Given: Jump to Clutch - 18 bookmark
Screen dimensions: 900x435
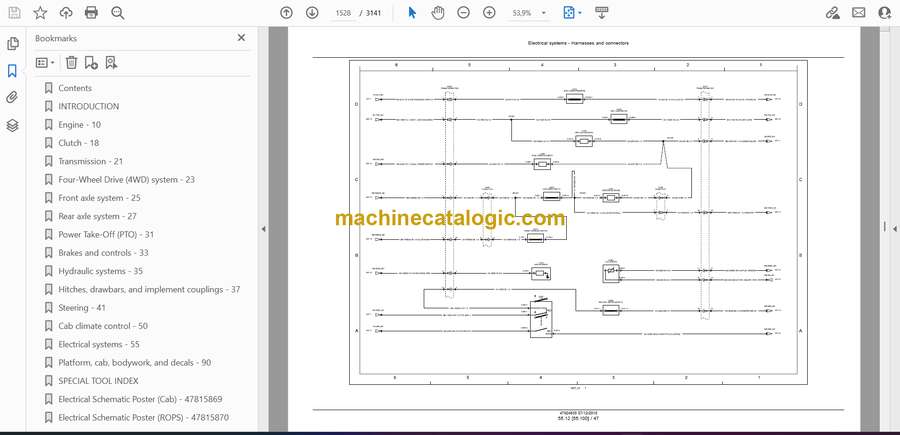Looking at the screenshot, I should pyautogui.click(x=79, y=143).
